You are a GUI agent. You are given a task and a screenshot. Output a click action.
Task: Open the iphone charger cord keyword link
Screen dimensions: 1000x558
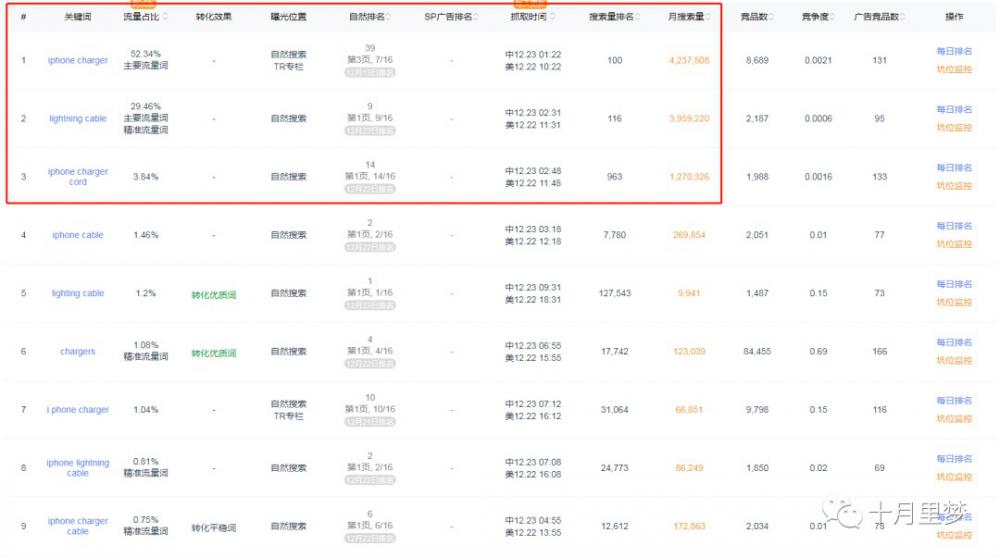click(78, 177)
